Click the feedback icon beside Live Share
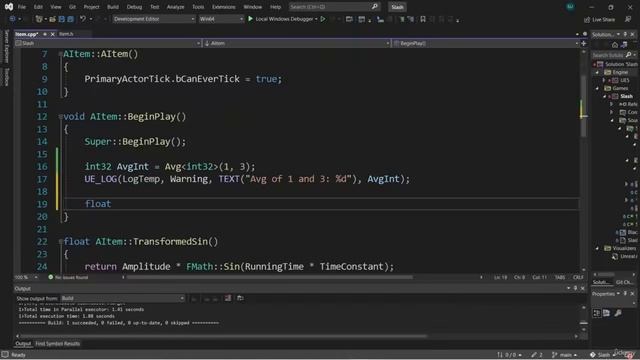Image resolution: width=640 pixels, height=360 pixels. pyautogui.click(x=628, y=19)
